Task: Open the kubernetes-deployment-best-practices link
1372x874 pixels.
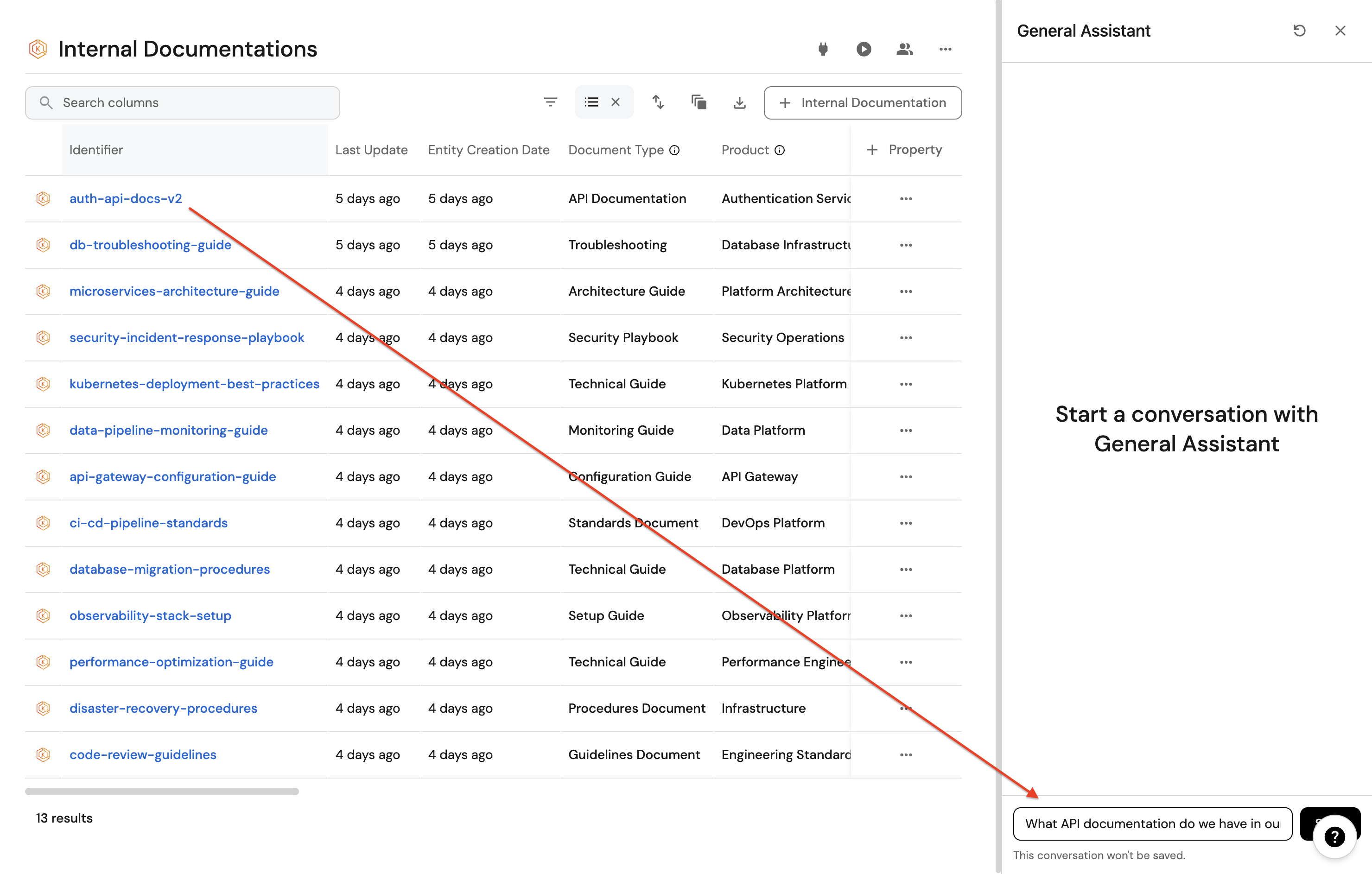Action: [x=194, y=384]
